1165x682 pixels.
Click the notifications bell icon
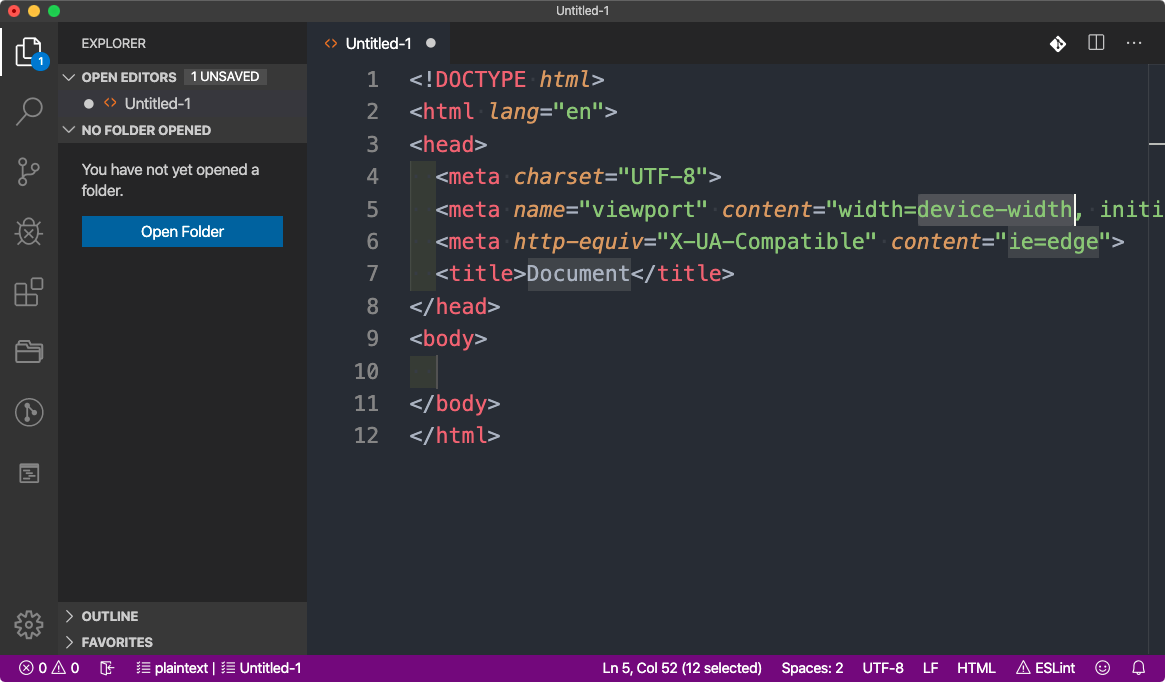pos(1138,668)
